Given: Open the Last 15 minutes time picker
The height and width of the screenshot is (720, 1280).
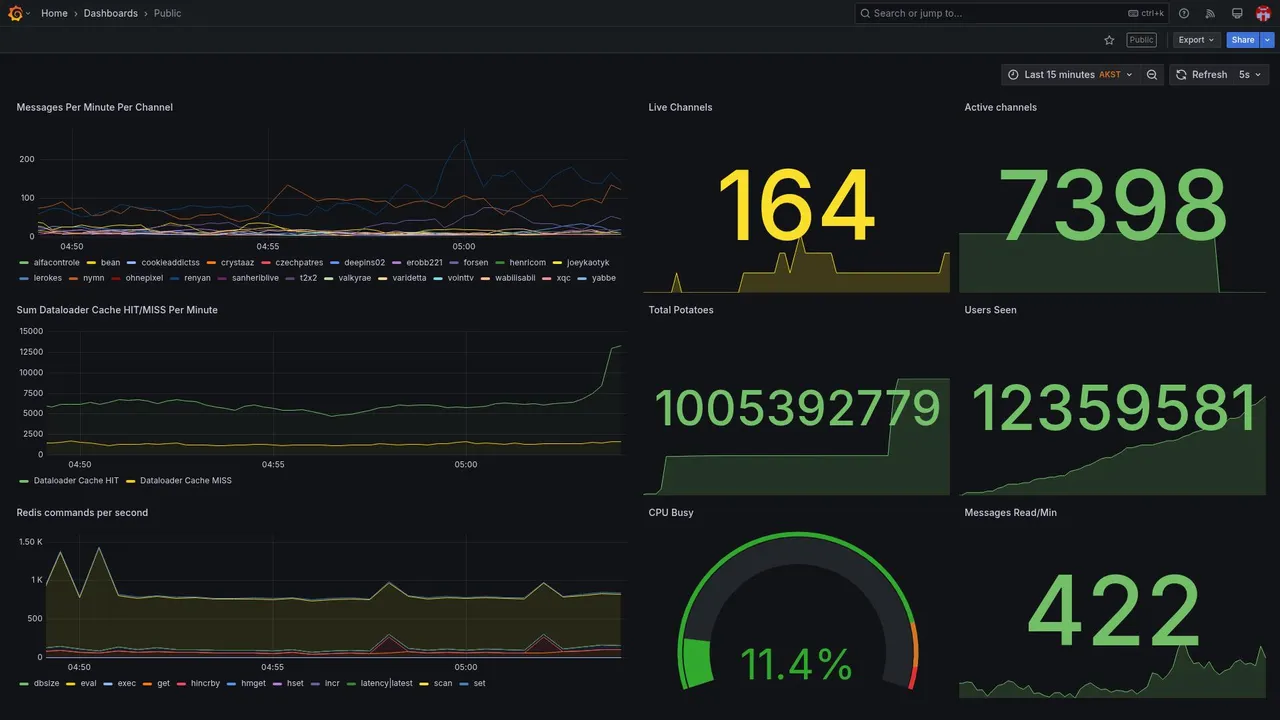Looking at the screenshot, I should 1070,75.
